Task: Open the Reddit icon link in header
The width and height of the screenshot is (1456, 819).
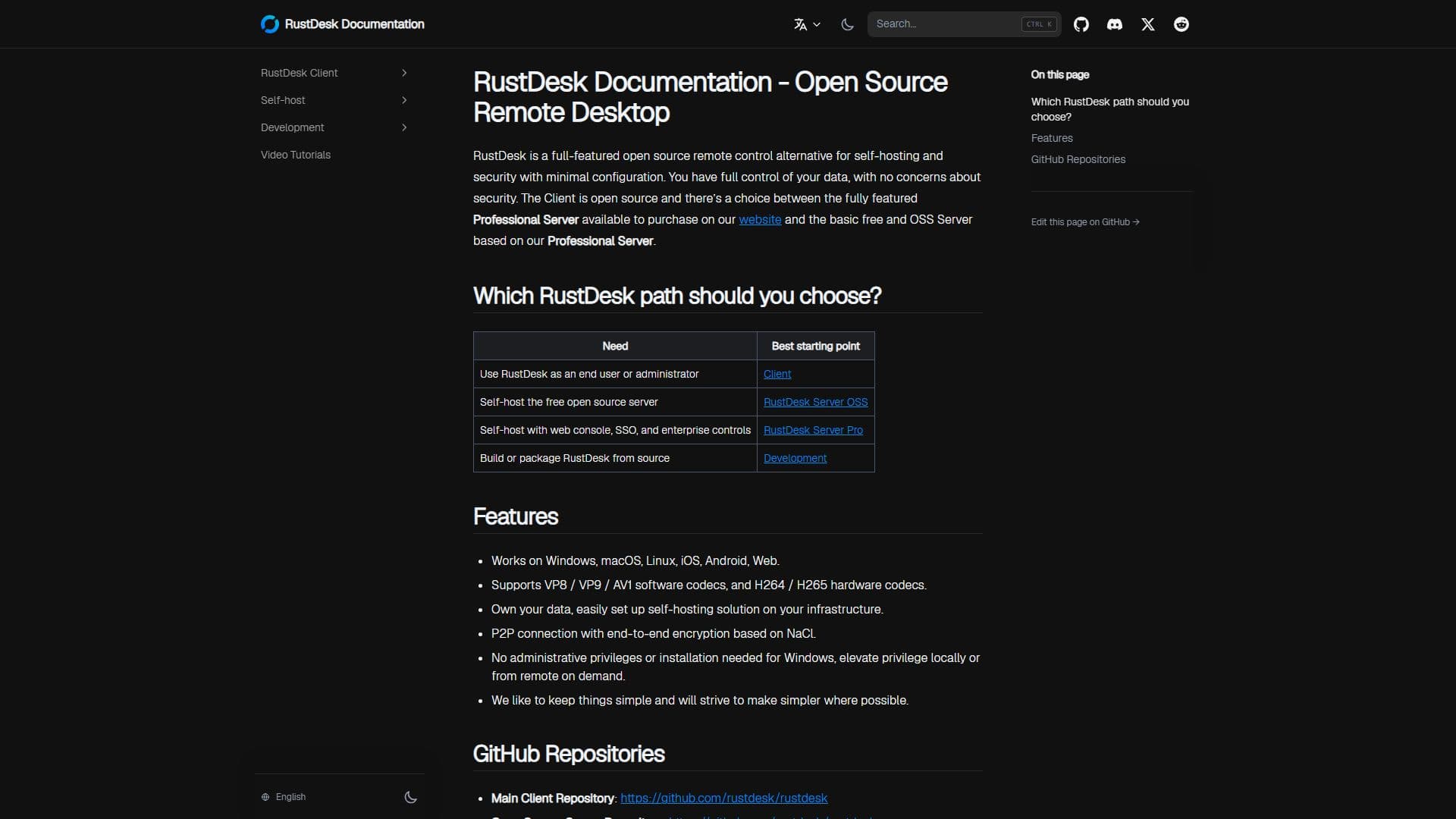Action: 1181,24
